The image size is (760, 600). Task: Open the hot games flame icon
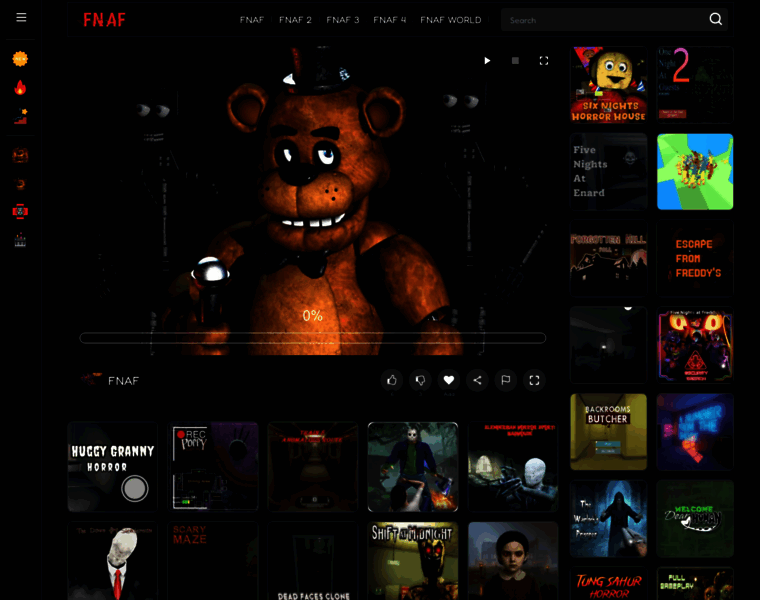pos(20,87)
